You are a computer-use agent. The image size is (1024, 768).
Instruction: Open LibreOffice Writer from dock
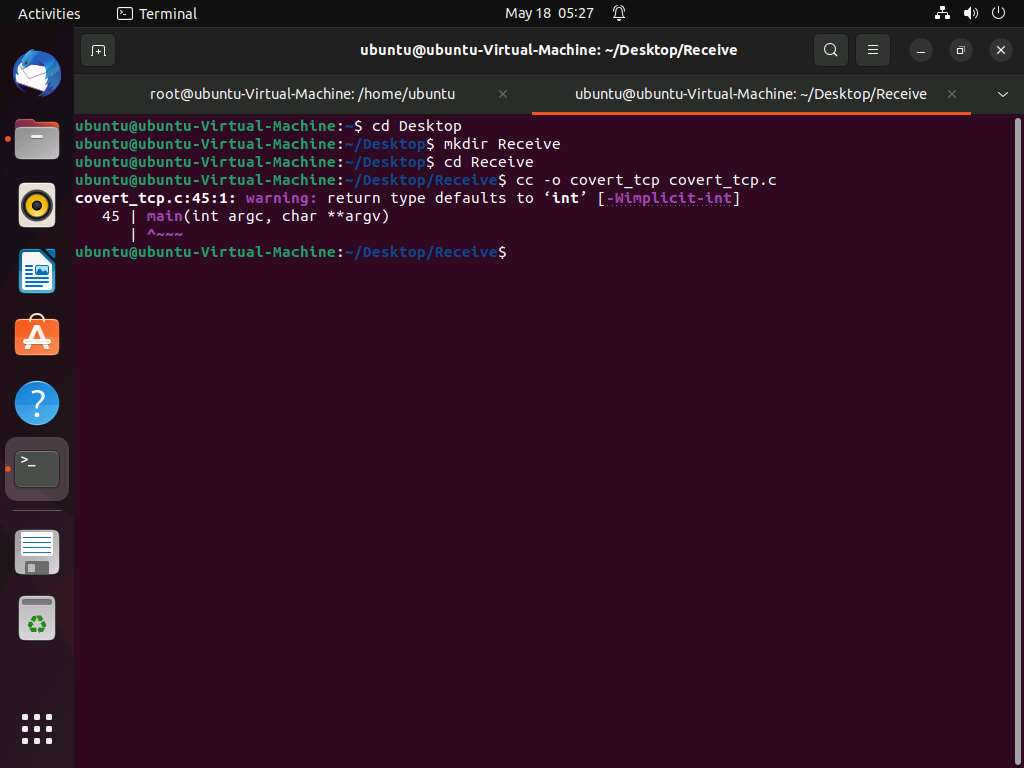37,271
